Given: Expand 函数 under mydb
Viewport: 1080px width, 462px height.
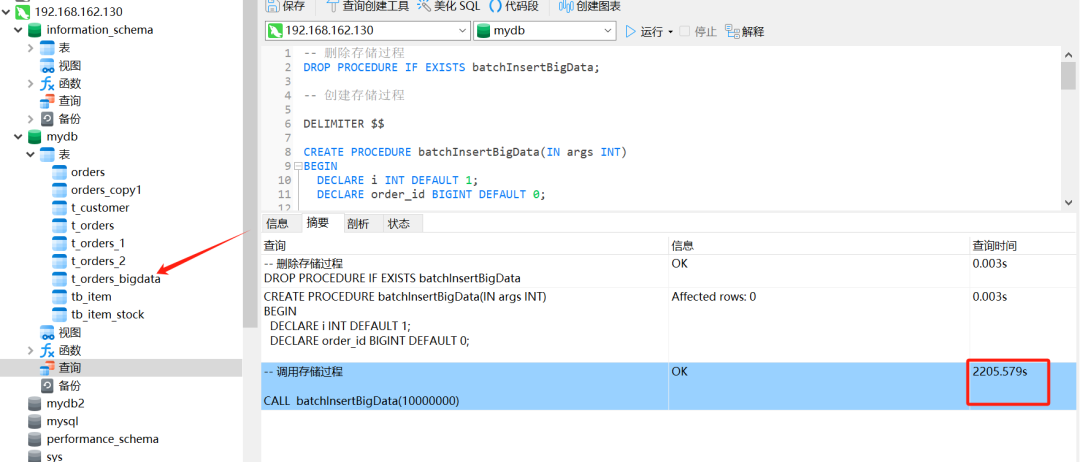Looking at the screenshot, I should click(30, 350).
